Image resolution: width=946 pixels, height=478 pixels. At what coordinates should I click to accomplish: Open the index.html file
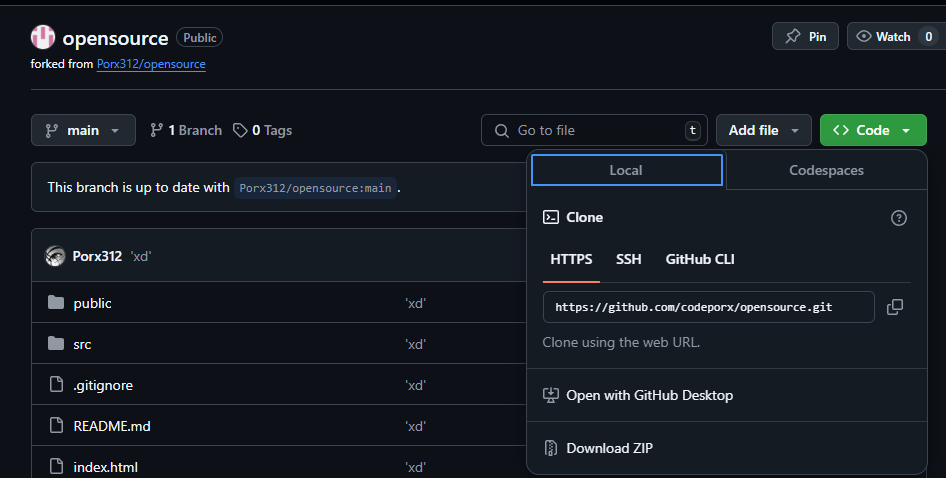(106, 467)
